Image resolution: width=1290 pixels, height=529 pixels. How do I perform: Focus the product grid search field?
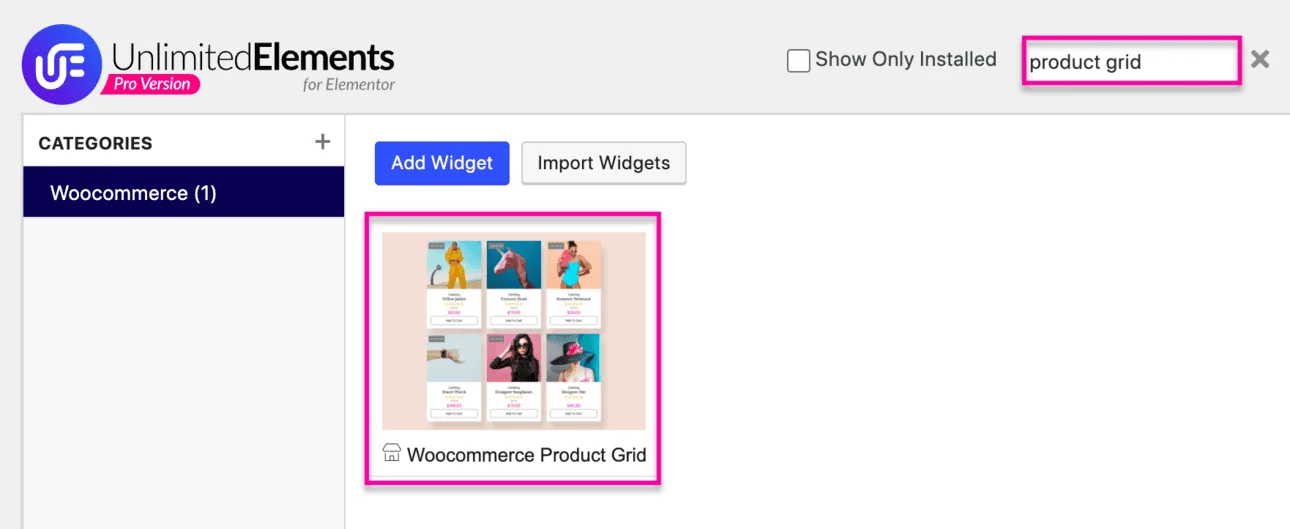1130,63
